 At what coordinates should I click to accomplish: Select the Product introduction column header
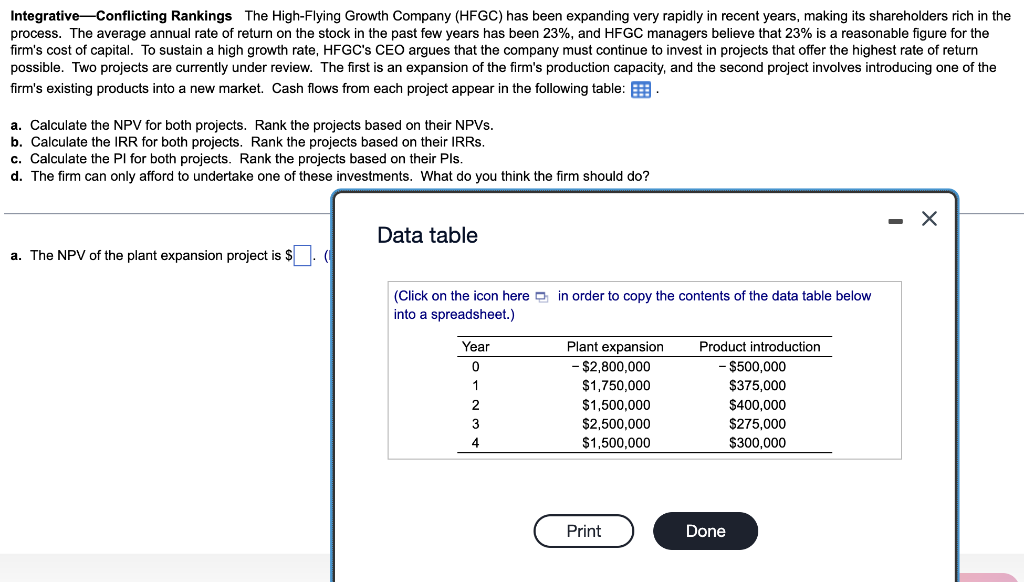[760, 347]
